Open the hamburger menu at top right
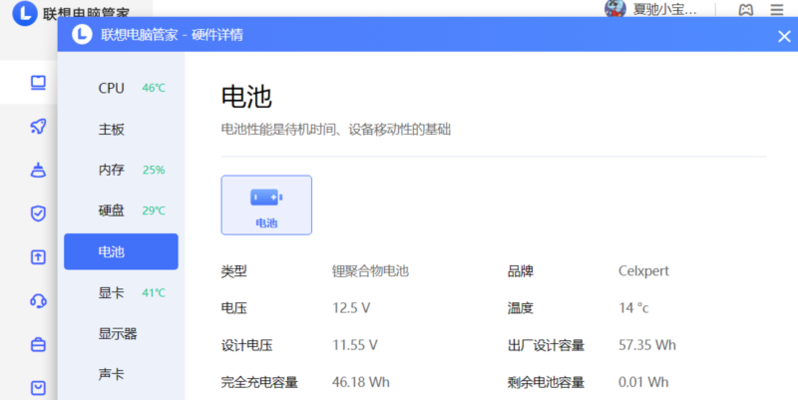 (777, 10)
